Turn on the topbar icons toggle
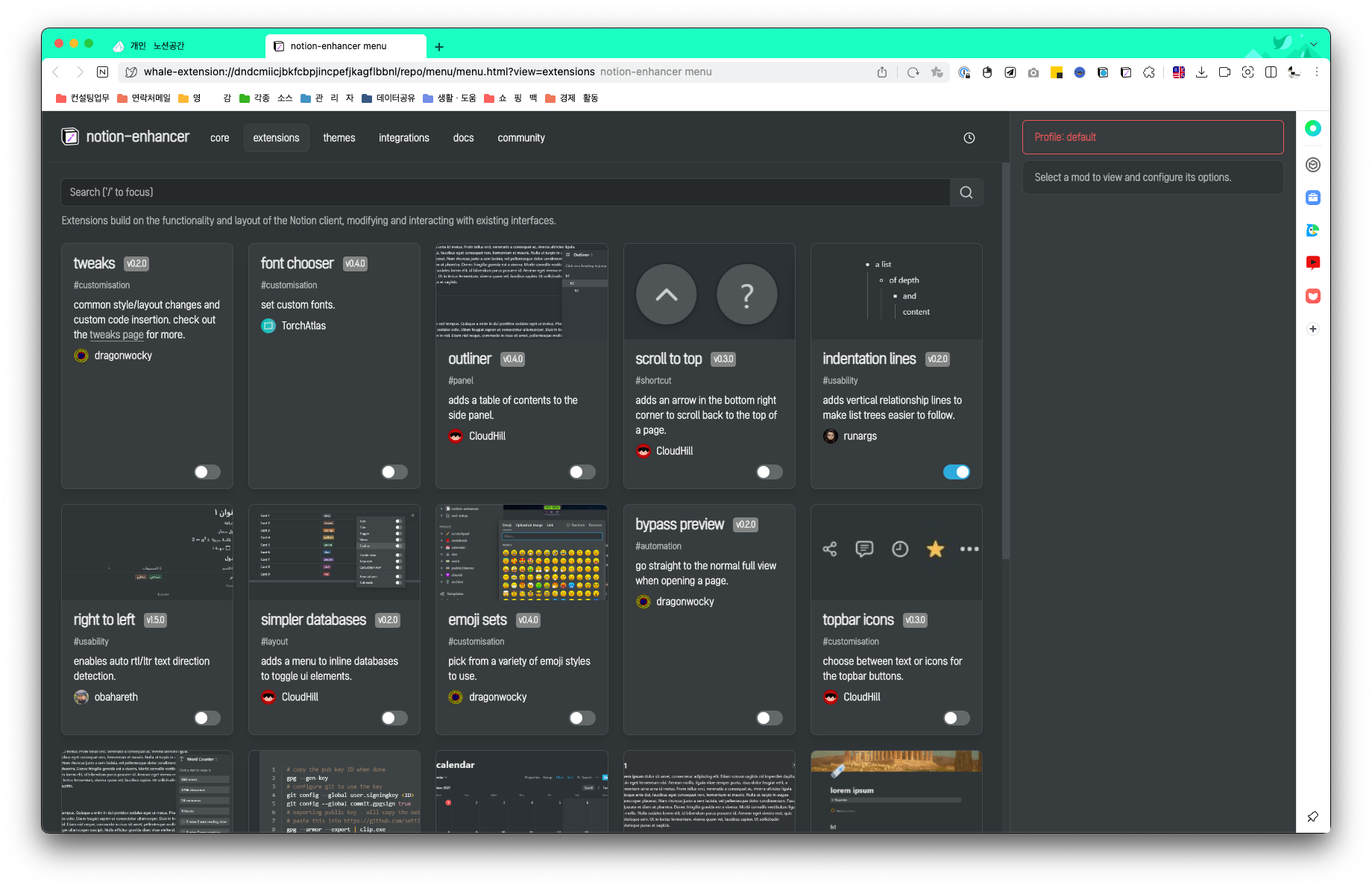The image size is (1372, 888). (957, 718)
